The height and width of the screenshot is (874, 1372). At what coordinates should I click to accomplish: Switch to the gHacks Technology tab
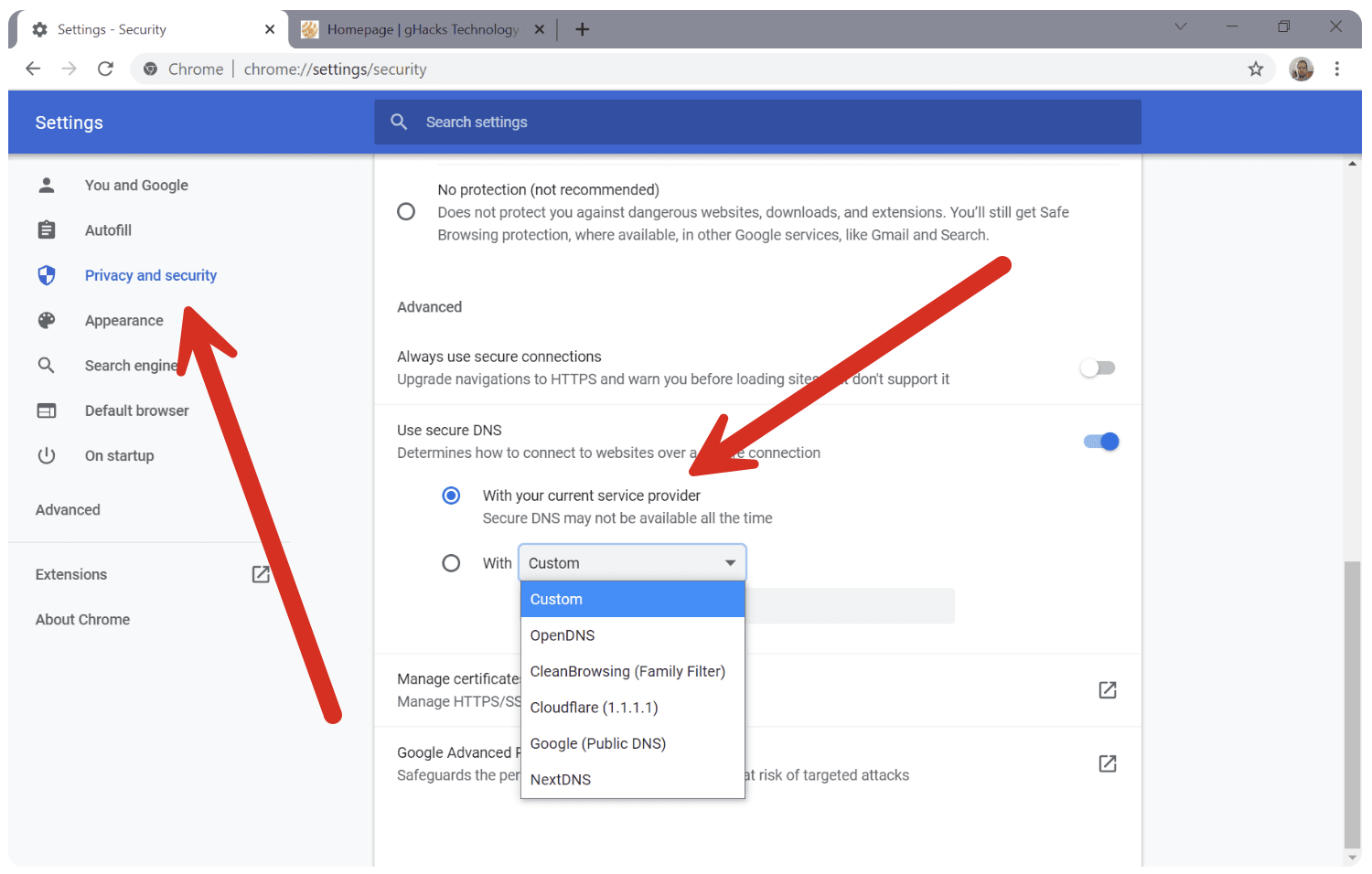pyautogui.click(x=423, y=29)
